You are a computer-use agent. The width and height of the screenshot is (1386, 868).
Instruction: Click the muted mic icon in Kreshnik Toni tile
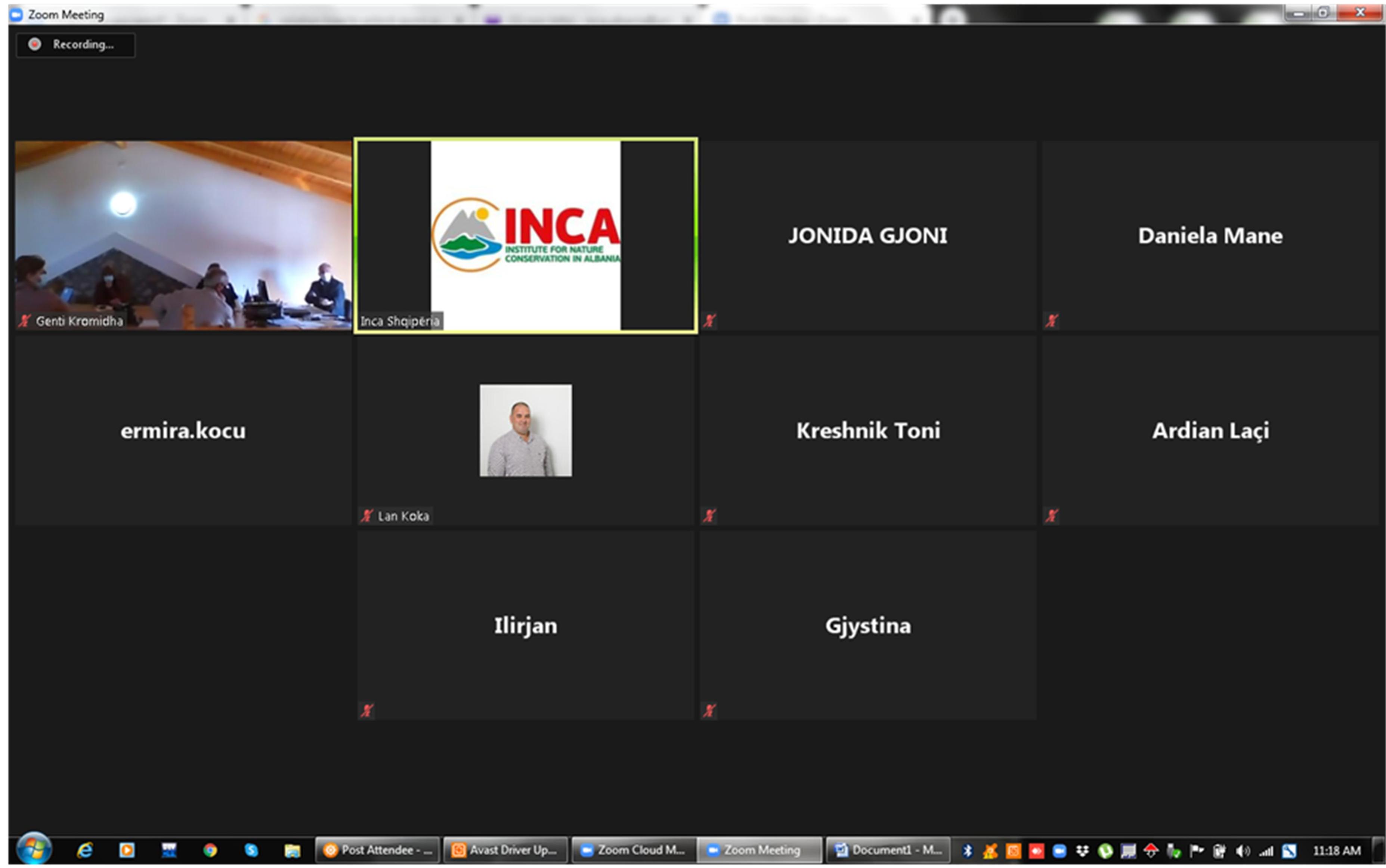[710, 515]
